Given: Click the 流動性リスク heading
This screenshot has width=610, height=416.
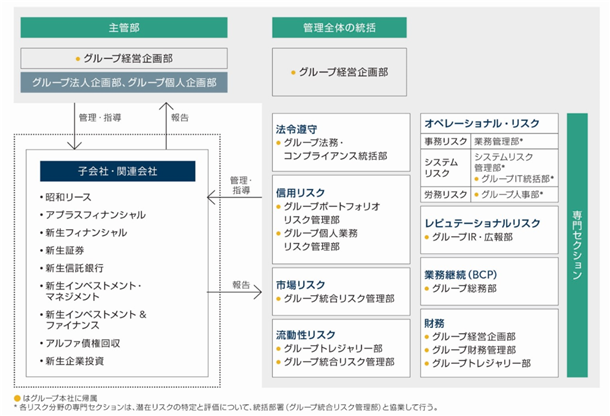Looking at the screenshot, I should point(306,335).
